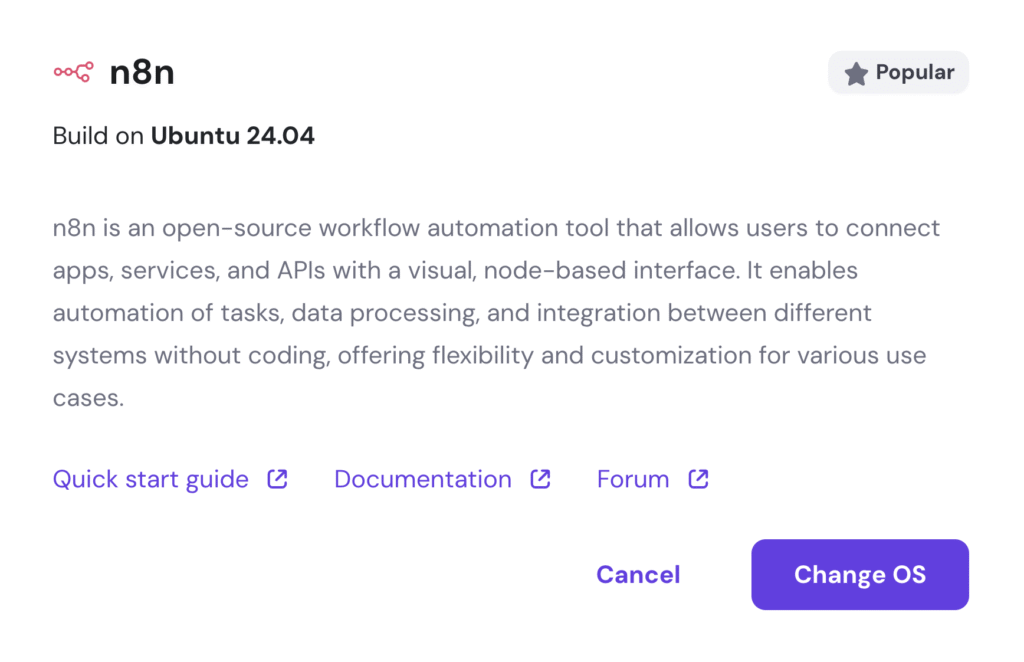Image resolution: width=1024 pixels, height=662 pixels.
Task: Click the red connector nodes of the n8n logo
Action: 72,71
